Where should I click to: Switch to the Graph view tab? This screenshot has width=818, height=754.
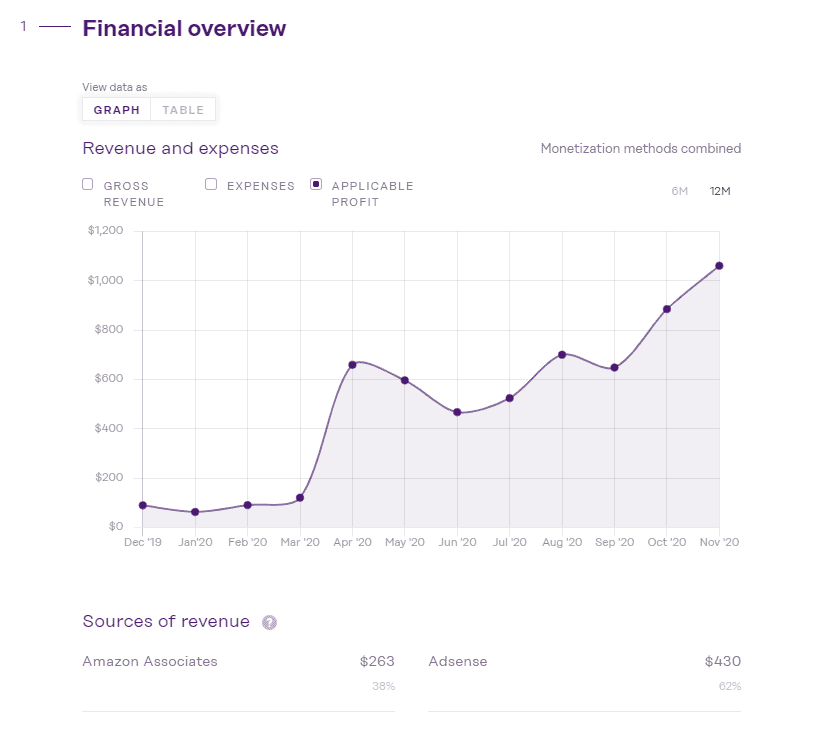[116, 110]
